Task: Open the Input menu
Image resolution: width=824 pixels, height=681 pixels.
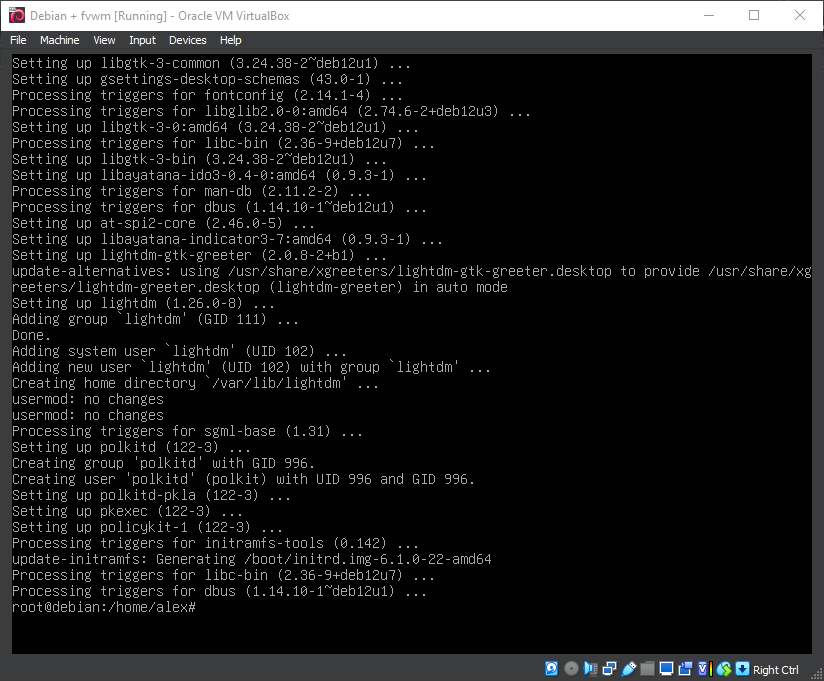Action: point(141,40)
